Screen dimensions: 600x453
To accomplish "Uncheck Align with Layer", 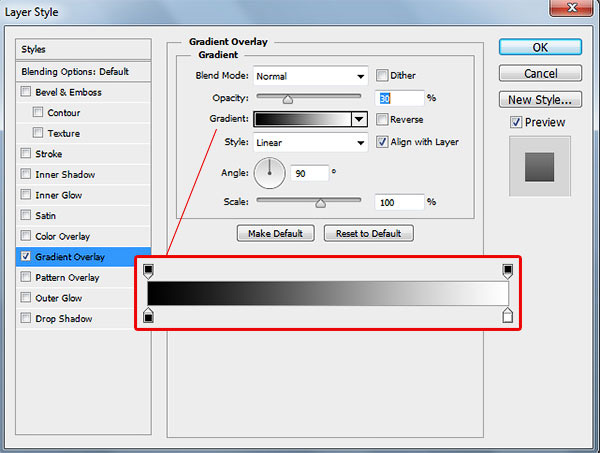I will [x=382, y=142].
